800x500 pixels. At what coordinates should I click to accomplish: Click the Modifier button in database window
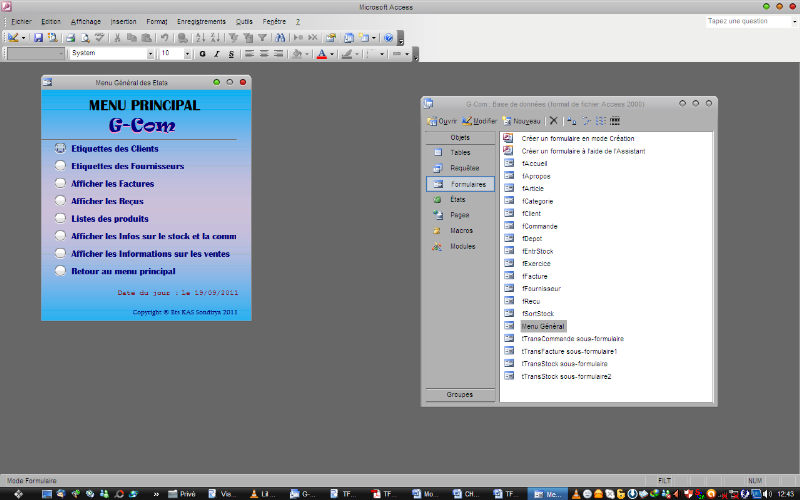coord(479,121)
